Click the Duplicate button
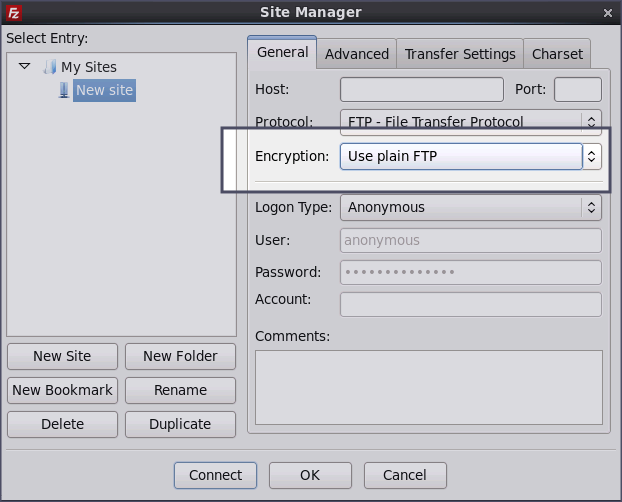 pyautogui.click(x=180, y=424)
